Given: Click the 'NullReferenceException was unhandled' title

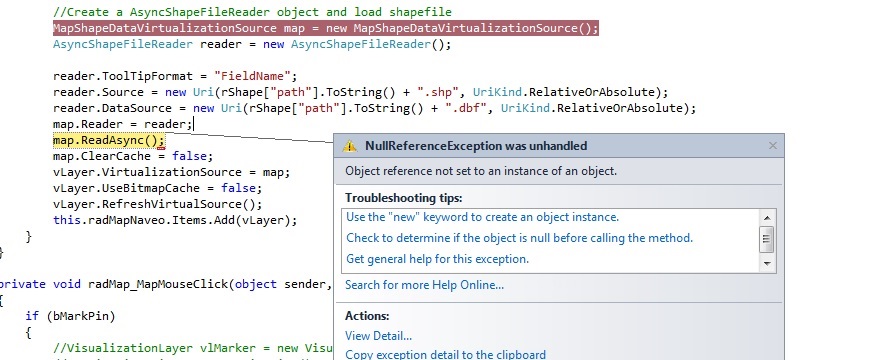Looking at the screenshot, I should tap(476, 146).
